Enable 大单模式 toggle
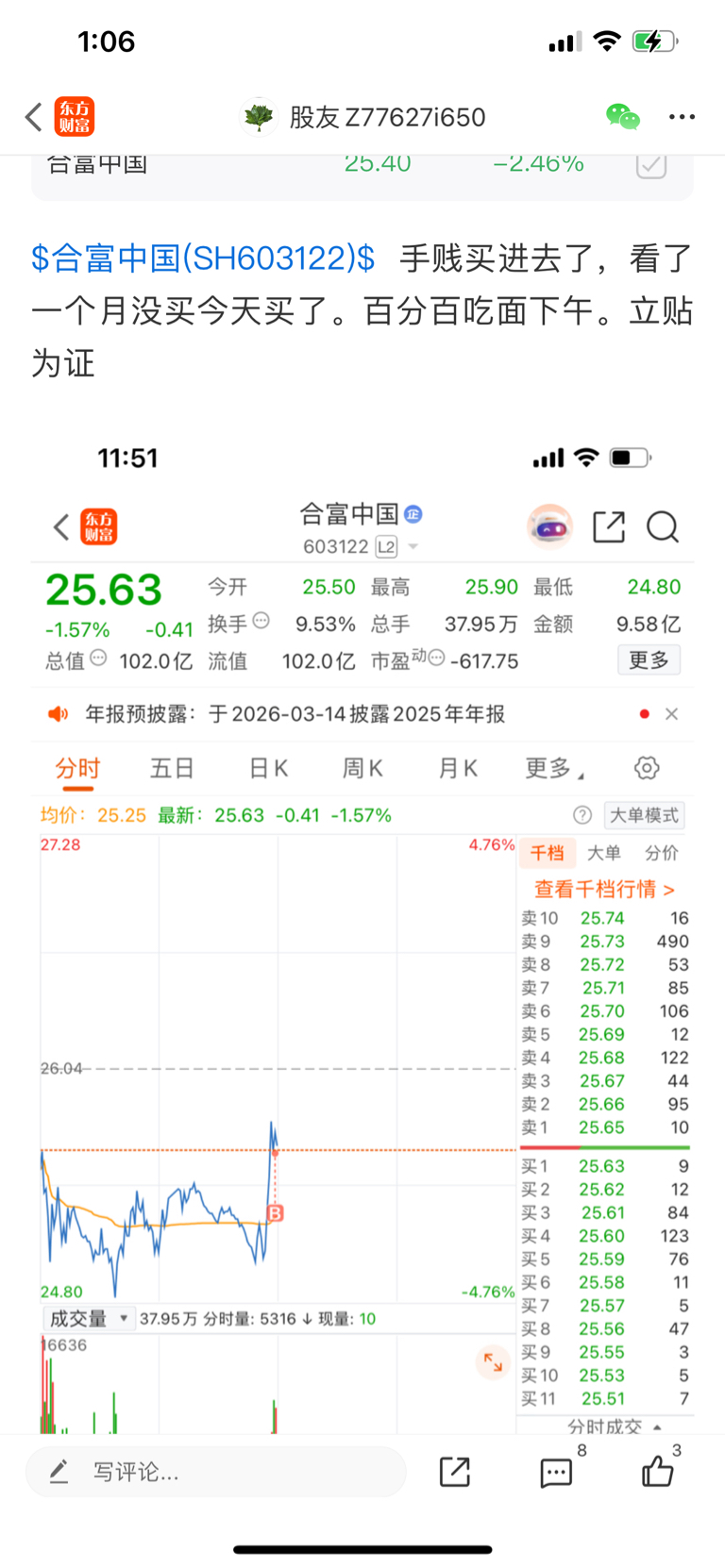The image size is (725, 1568). pyautogui.click(x=644, y=815)
